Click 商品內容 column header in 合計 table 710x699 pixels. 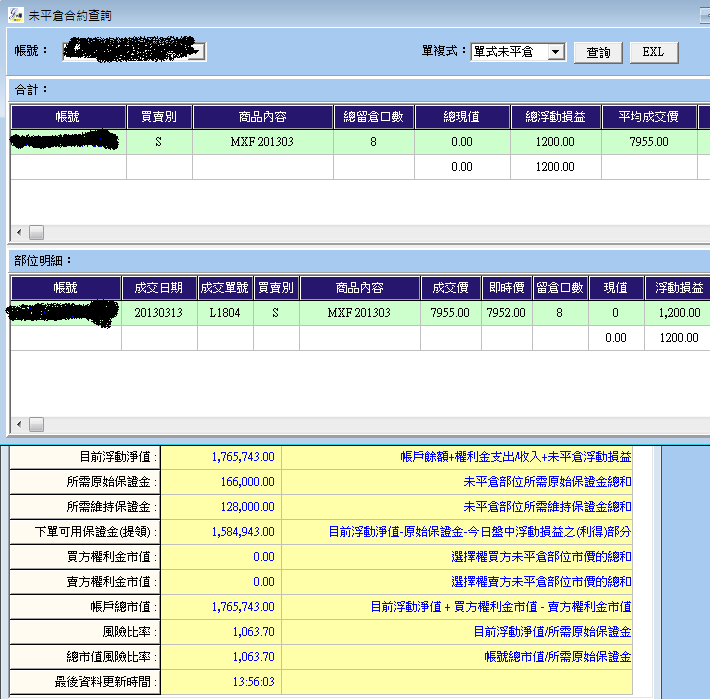(x=263, y=117)
